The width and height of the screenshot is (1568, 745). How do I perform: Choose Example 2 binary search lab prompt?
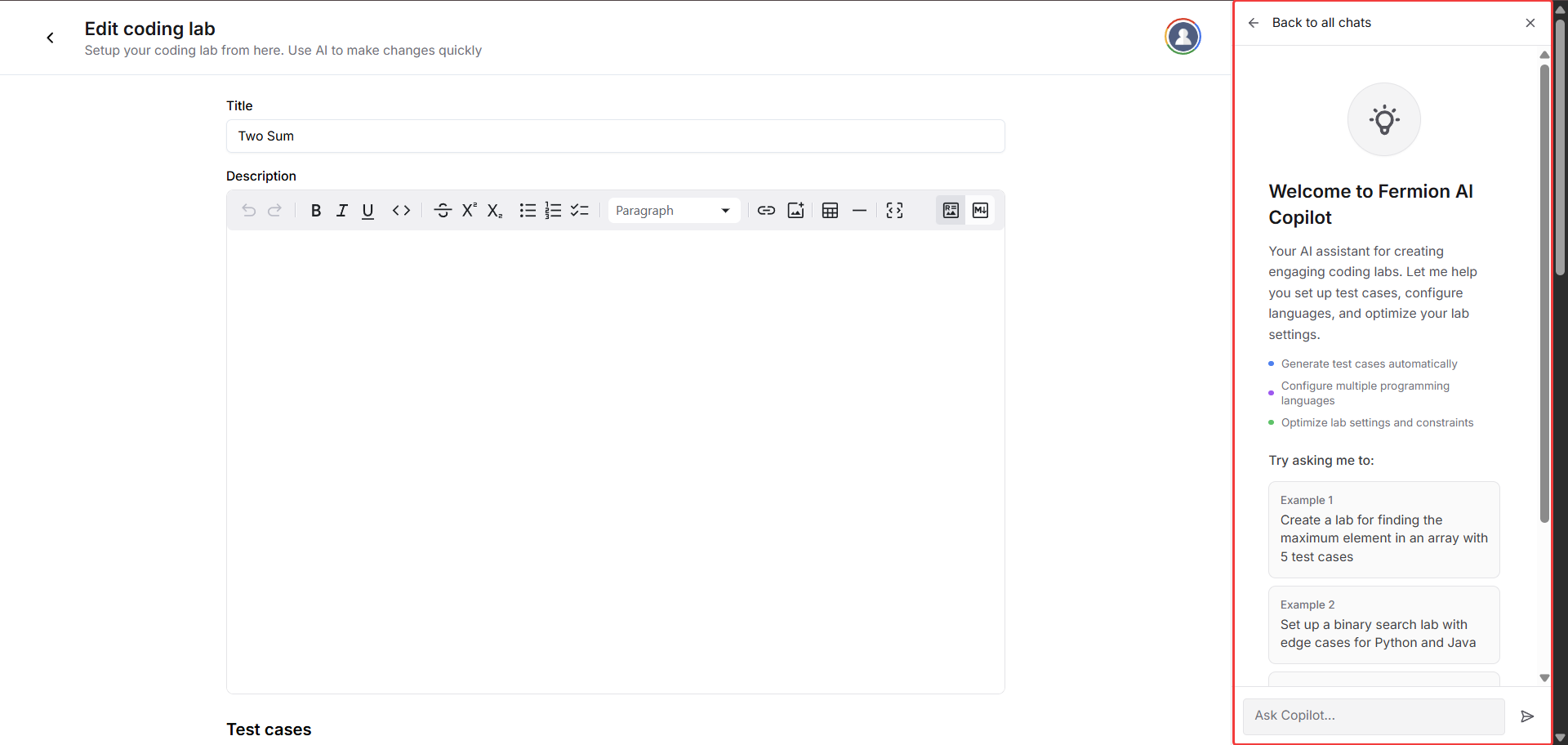pos(1383,625)
